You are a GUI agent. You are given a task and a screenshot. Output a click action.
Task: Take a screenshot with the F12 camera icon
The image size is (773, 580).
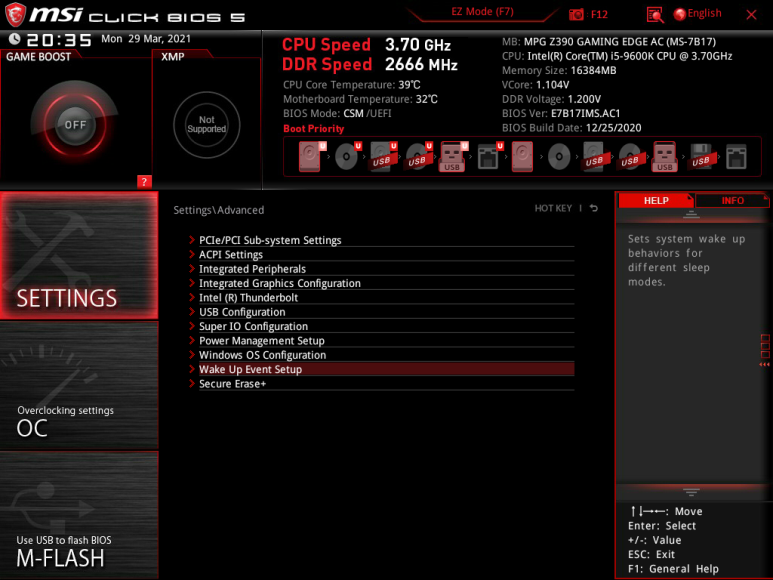[x=576, y=14]
